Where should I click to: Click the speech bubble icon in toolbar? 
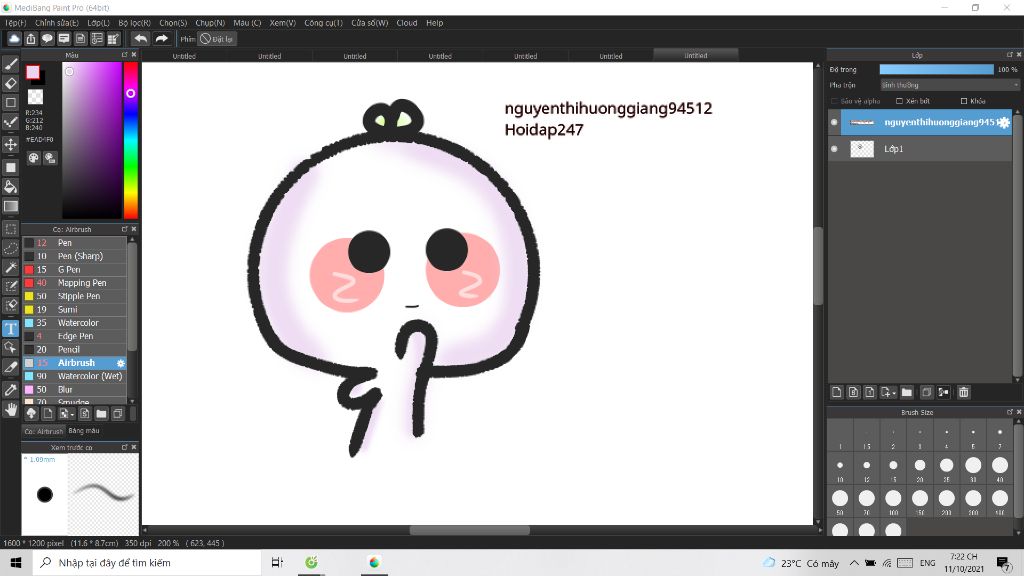[47, 39]
